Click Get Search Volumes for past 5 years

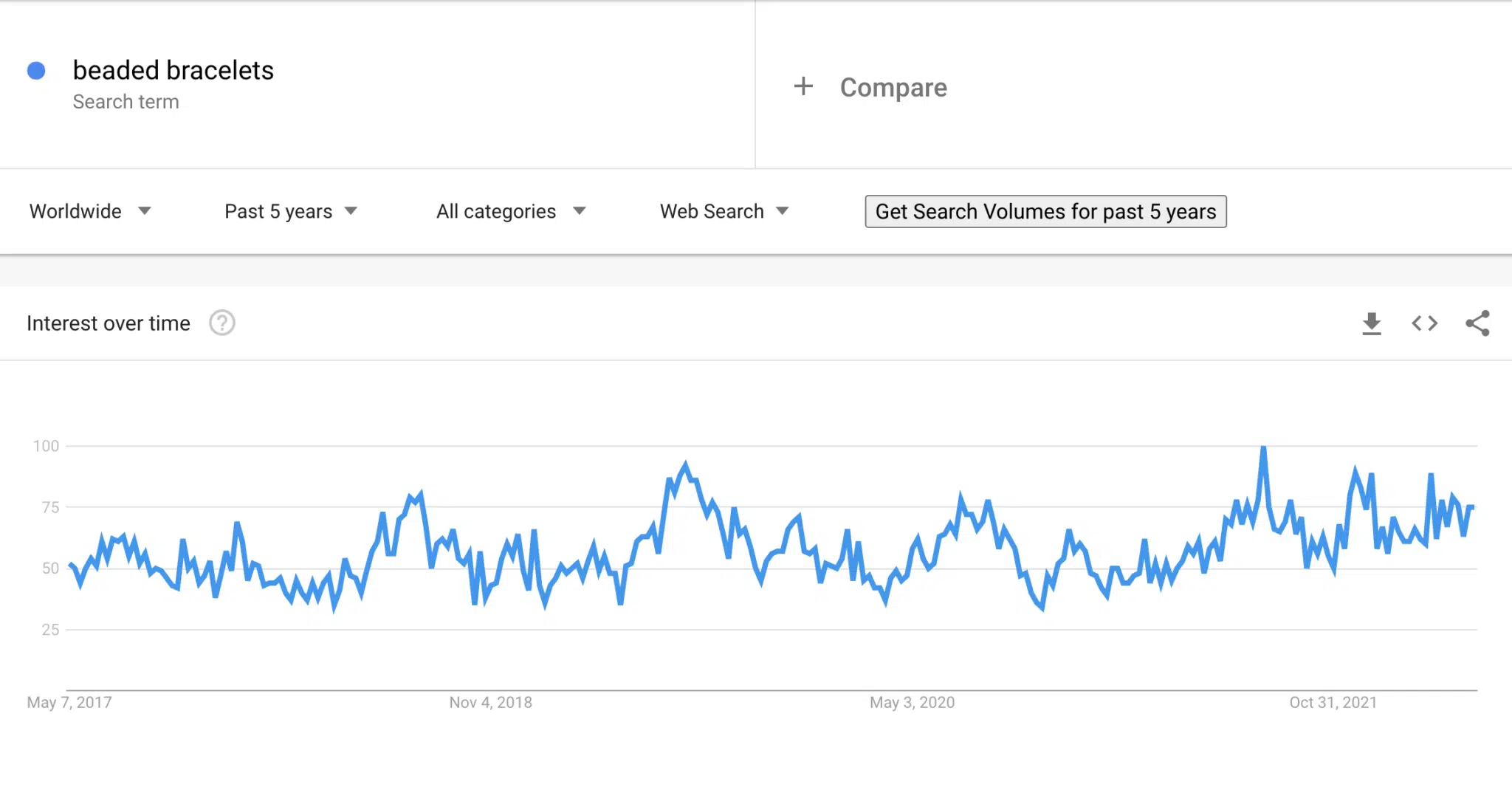tap(1045, 212)
